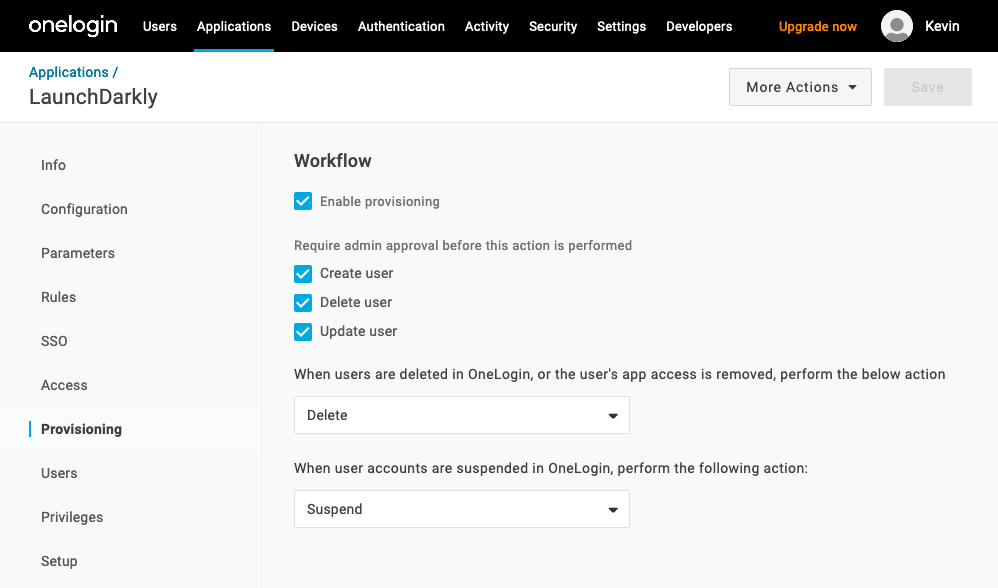
Task: Uncheck Create user admin approval
Action: pyautogui.click(x=303, y=274)
